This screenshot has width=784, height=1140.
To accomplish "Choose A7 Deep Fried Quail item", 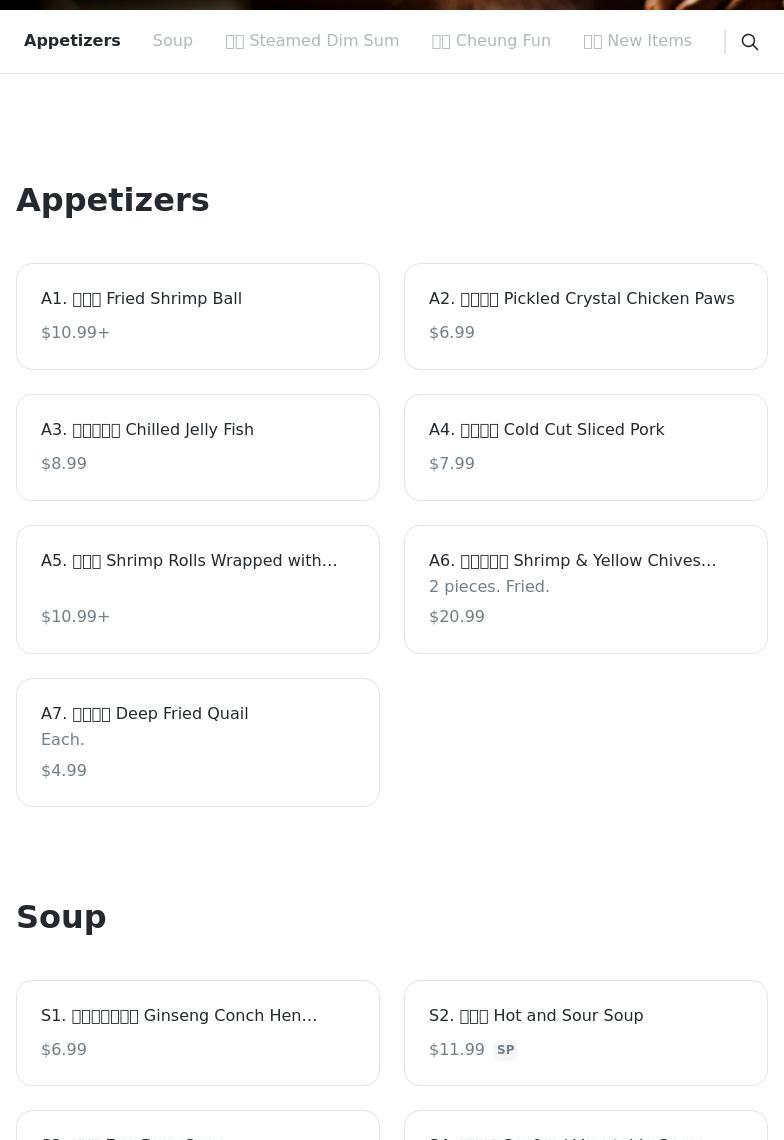I will 198,742.
